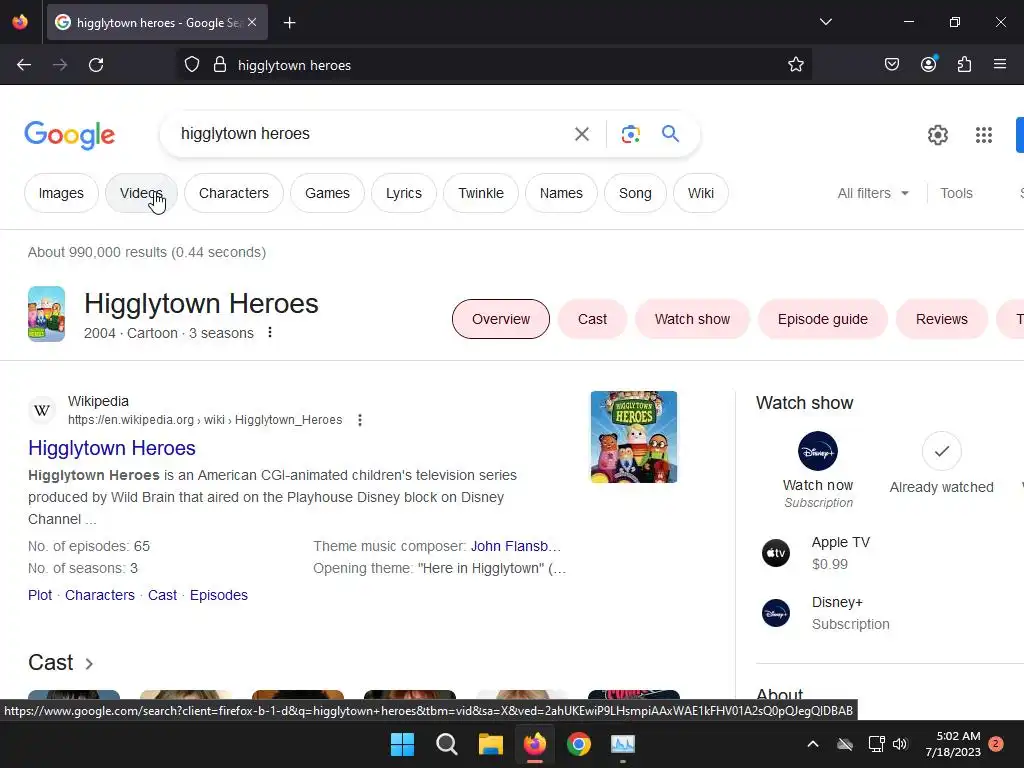
Task: Open Firefox hamburger menu
Action: tap(1000, 64)
